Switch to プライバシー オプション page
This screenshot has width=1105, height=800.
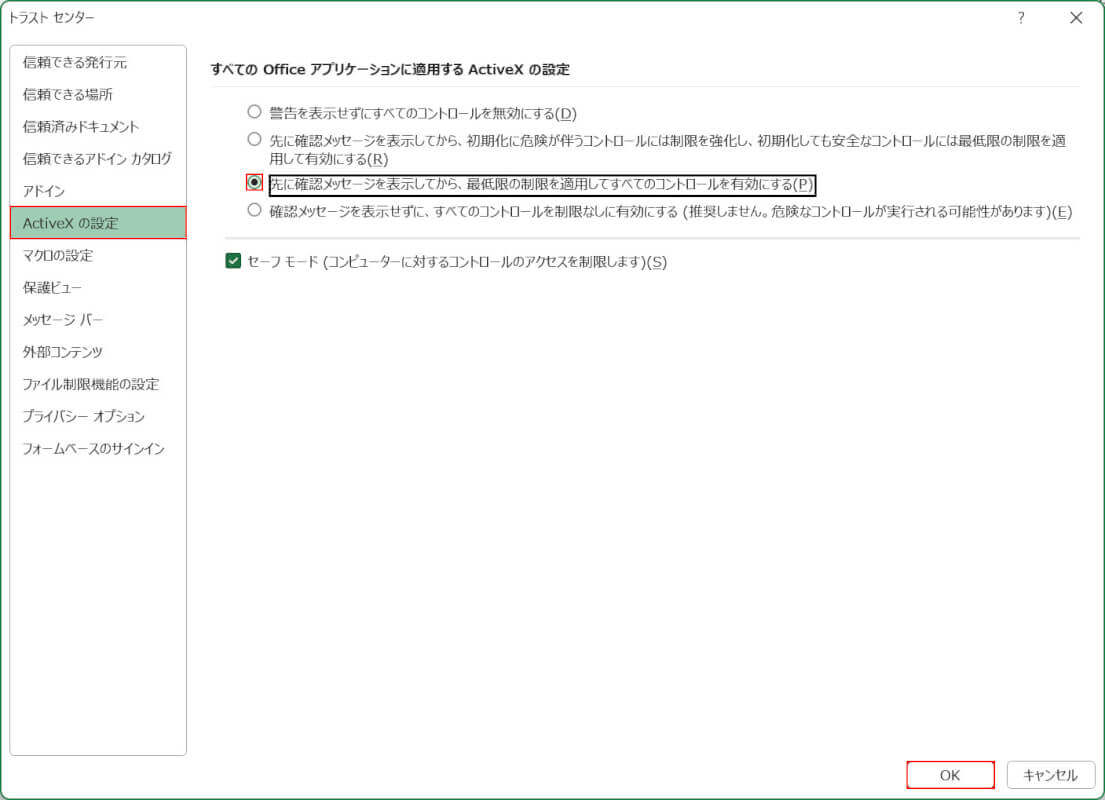[x=84, y=416]
